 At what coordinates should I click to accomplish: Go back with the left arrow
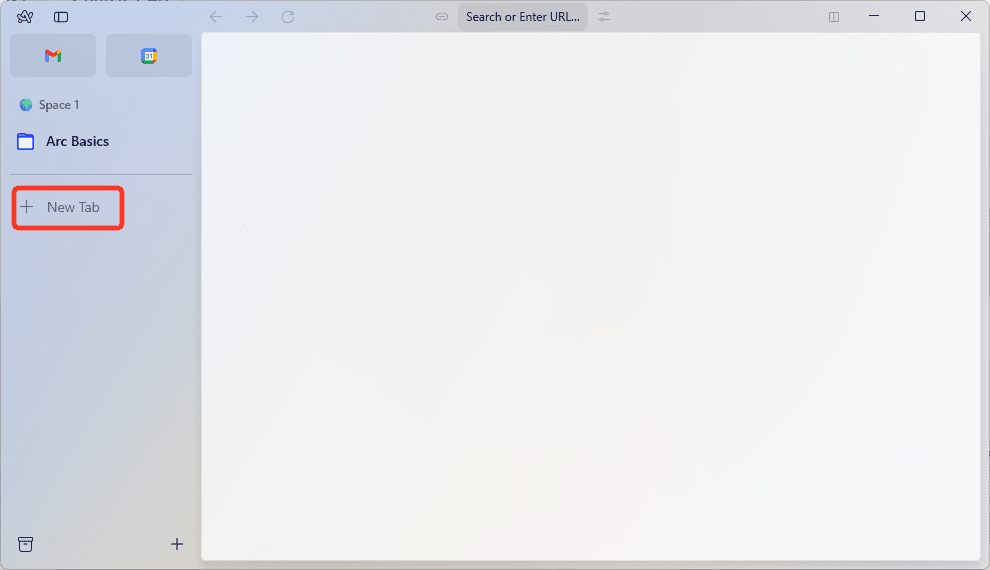tap(216, 17)
